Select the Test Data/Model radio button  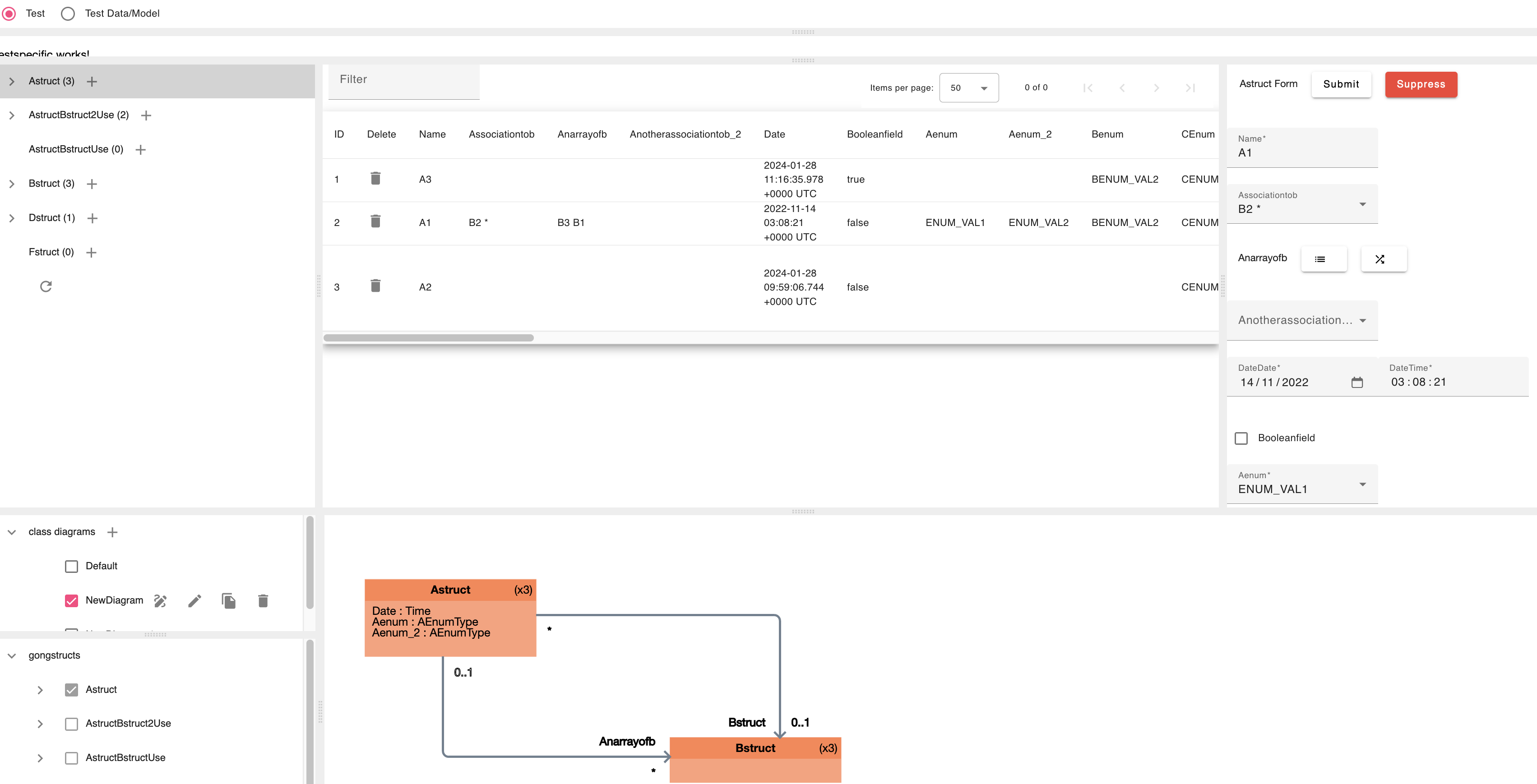point(68,13)
